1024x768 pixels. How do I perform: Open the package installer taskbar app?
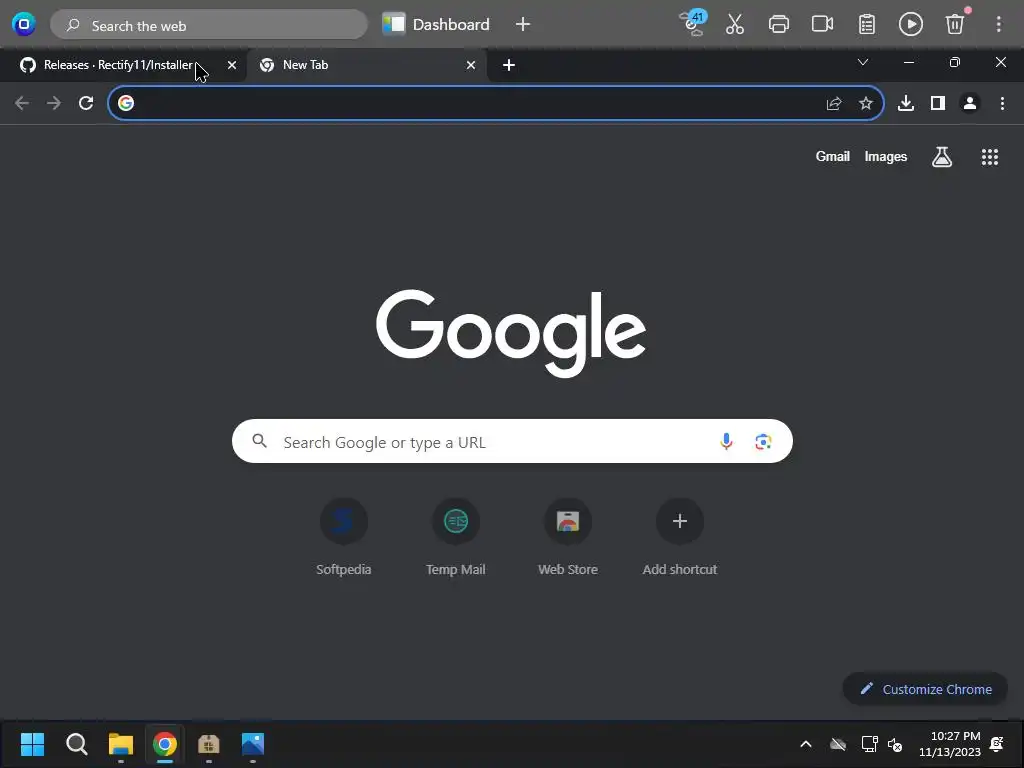pos(208,744)
